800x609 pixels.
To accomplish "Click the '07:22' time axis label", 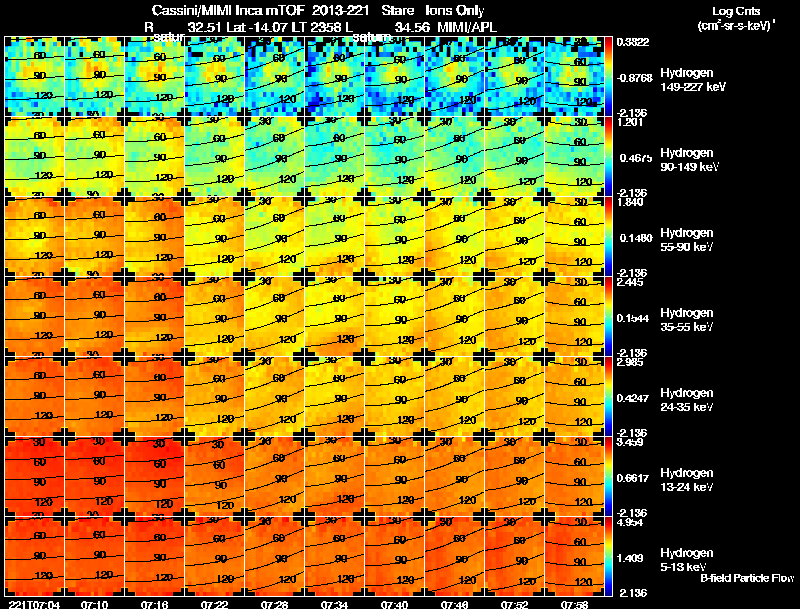I will (x=214, y=604).
